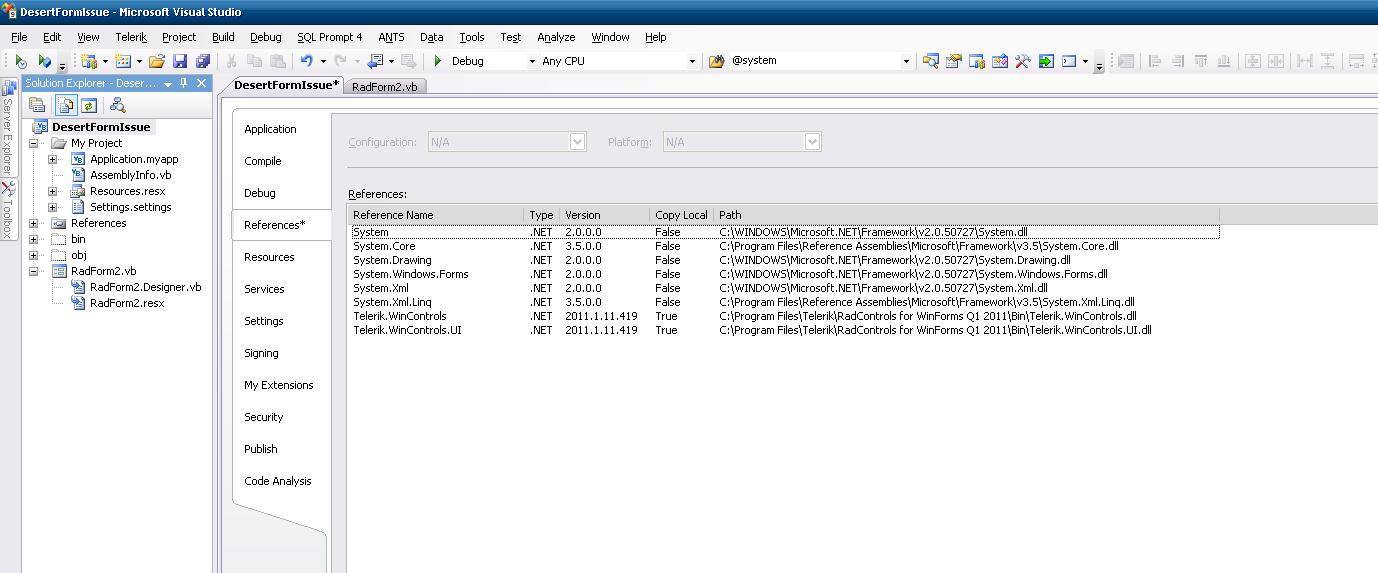Expand the bin folder node
Screen dimensions: 1378x573
(34, 239)
